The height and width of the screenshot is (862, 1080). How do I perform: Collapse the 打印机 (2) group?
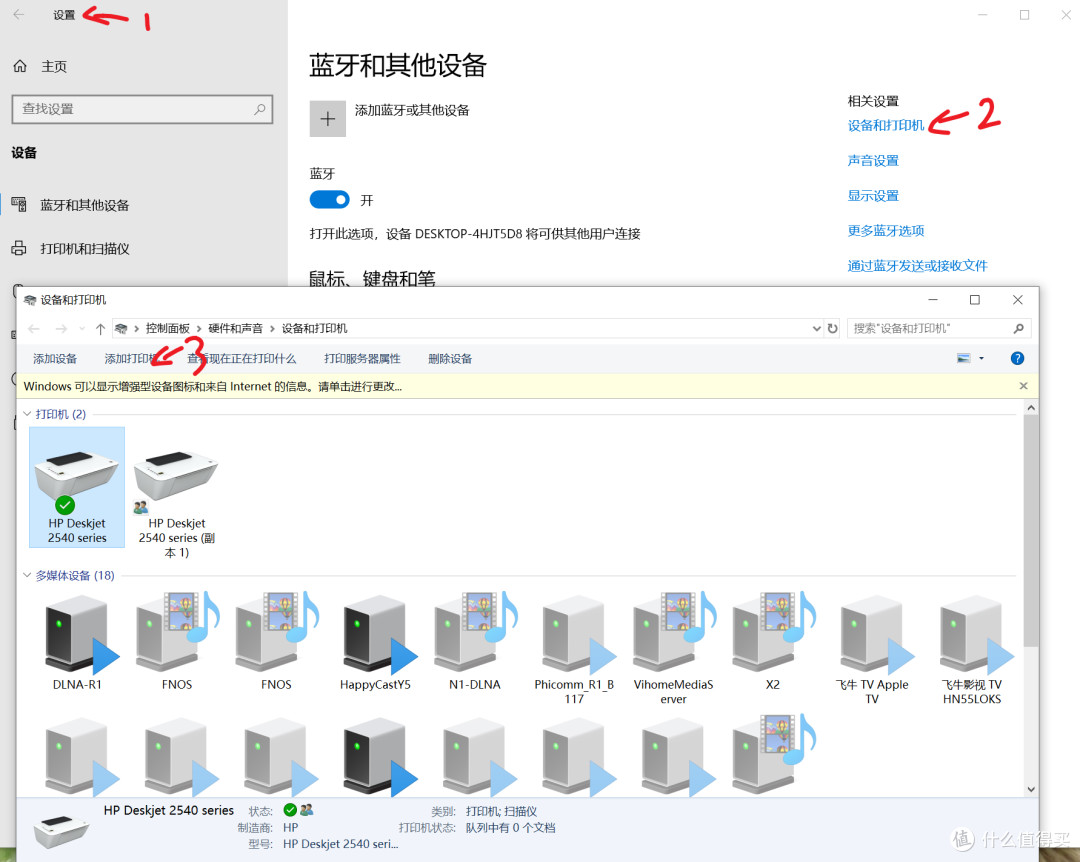28,413
